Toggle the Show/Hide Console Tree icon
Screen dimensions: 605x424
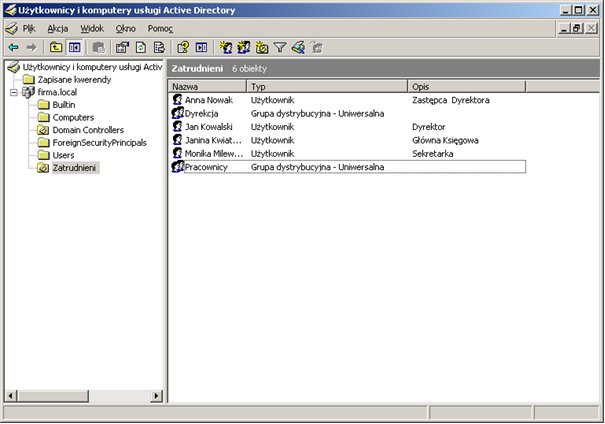point(74,47)
